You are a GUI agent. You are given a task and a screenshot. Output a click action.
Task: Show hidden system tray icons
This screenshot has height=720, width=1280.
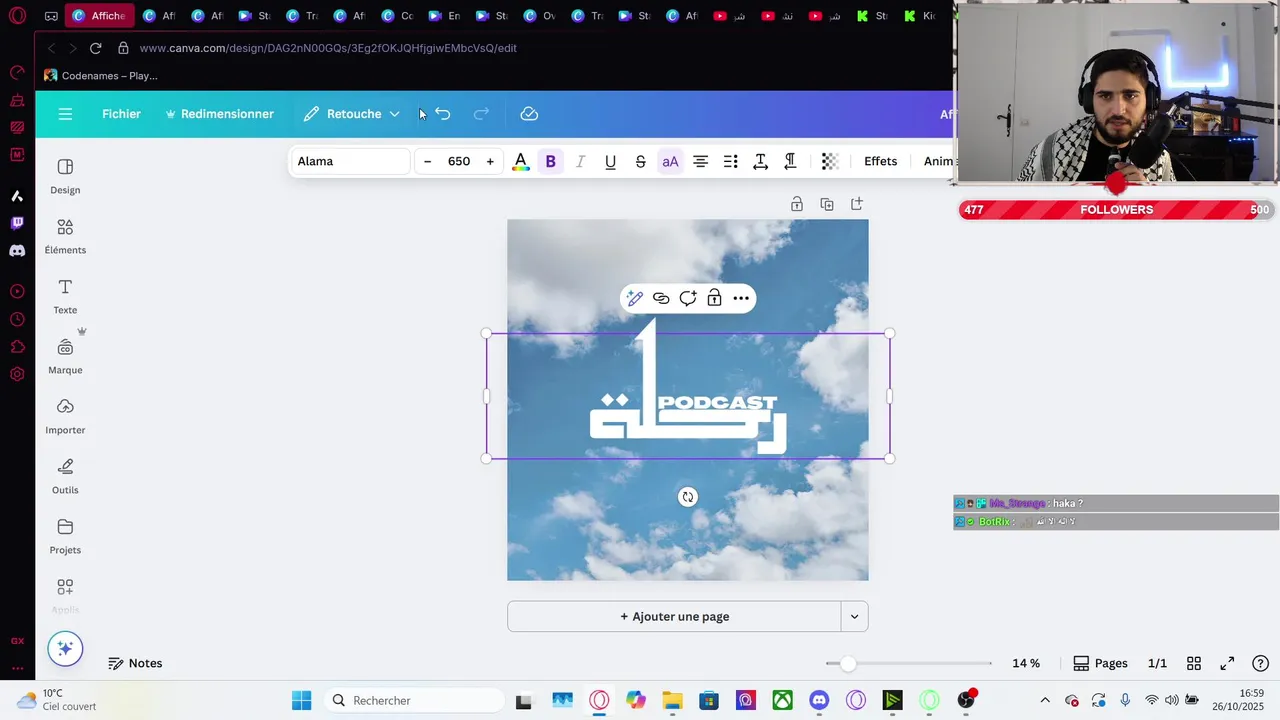point(1045,700)
